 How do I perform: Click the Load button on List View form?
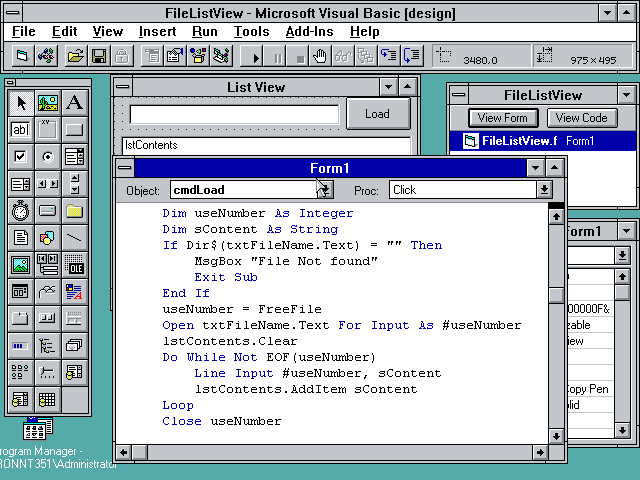(378, 114)
